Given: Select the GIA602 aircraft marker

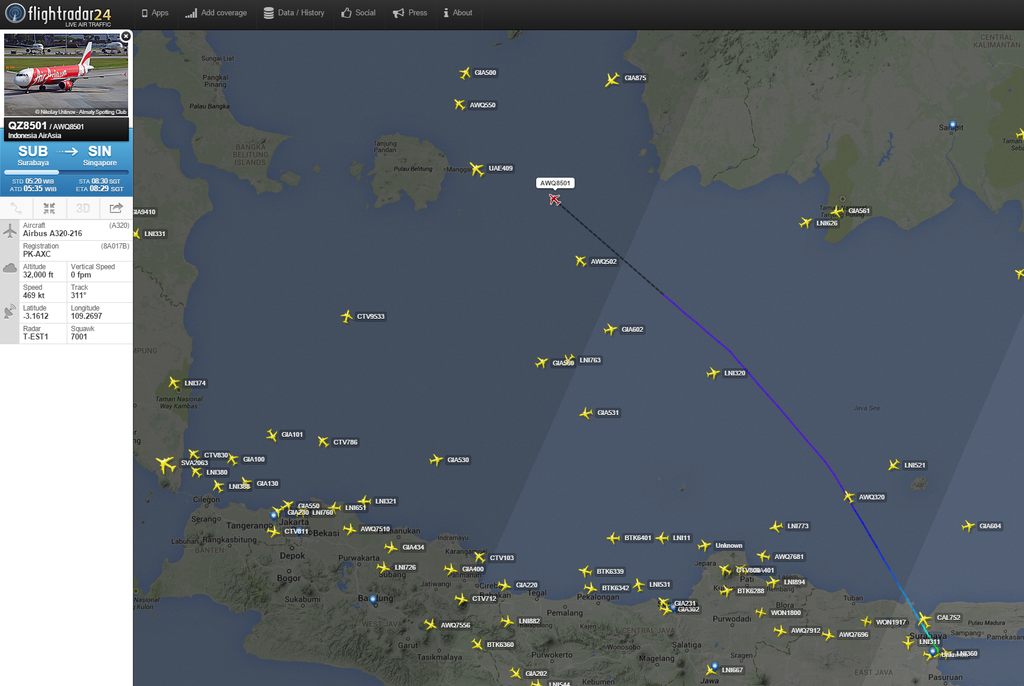Looking at the screenshot, I should [611, 329].
